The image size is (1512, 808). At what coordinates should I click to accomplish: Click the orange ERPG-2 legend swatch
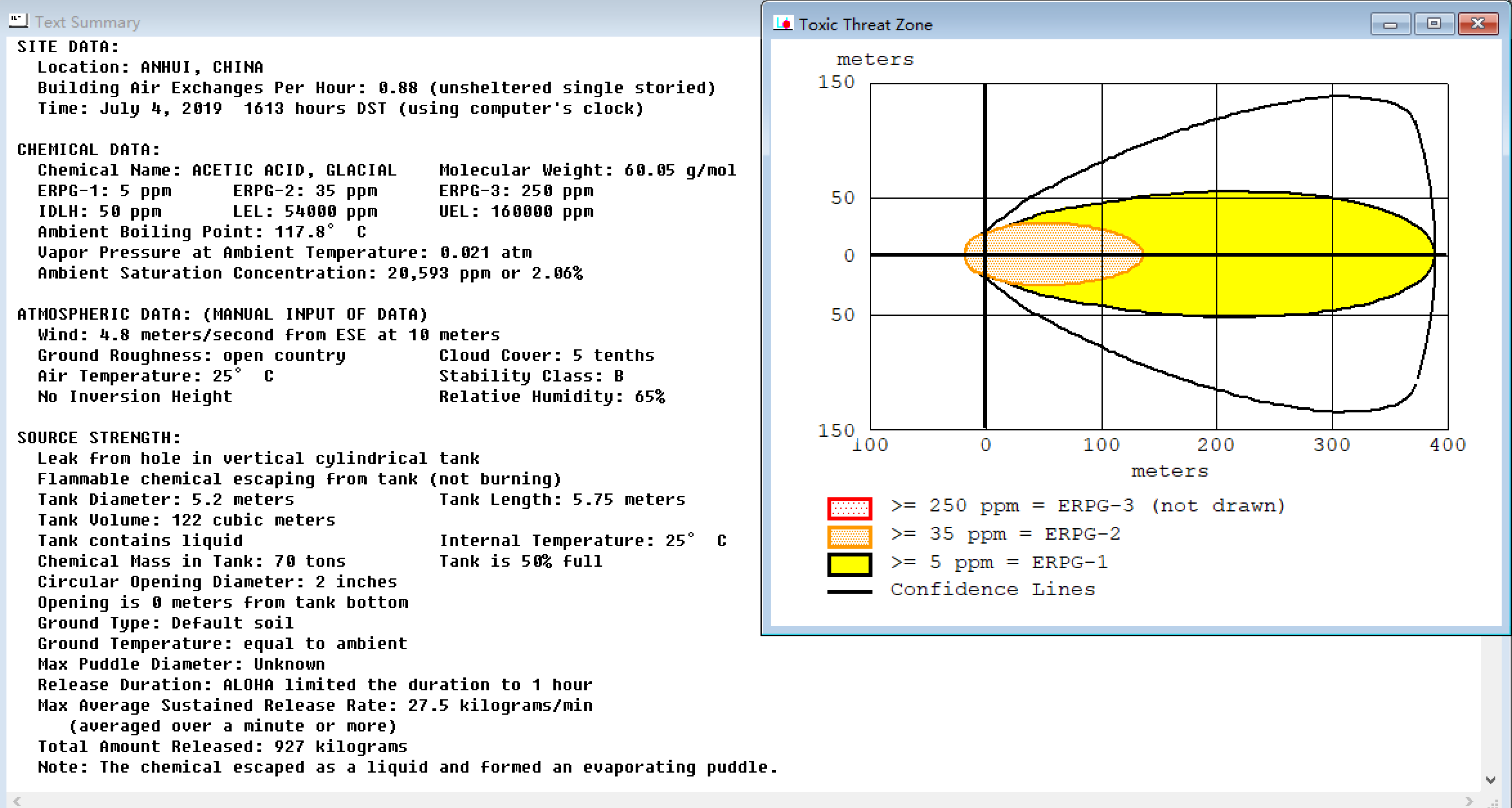click(x=849, y=536)
